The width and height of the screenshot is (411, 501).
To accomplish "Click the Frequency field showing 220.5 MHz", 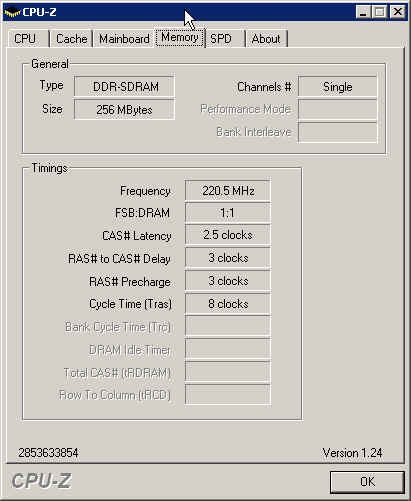I will pos(228,191).
